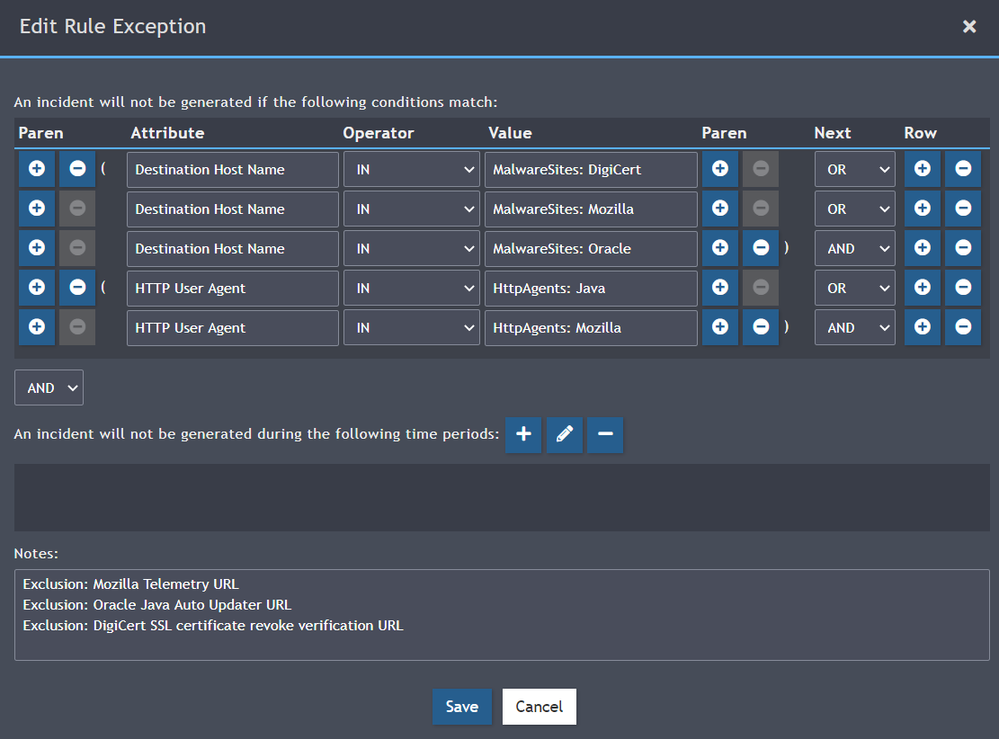Remove time period with minus icon
The height and width of the screenshot is (739, 999).
(x=605, y=435)
